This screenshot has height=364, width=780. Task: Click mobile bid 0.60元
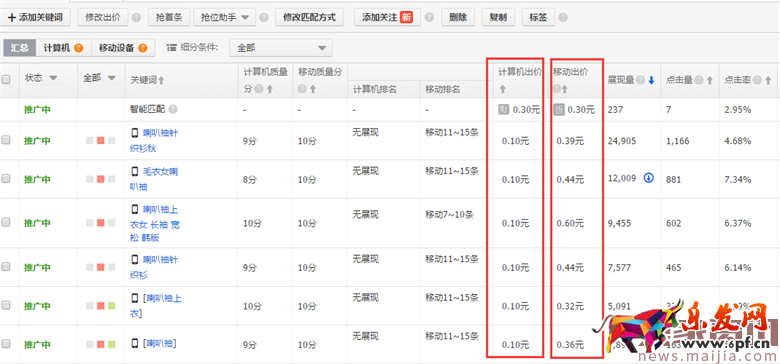tap(571, 223)
